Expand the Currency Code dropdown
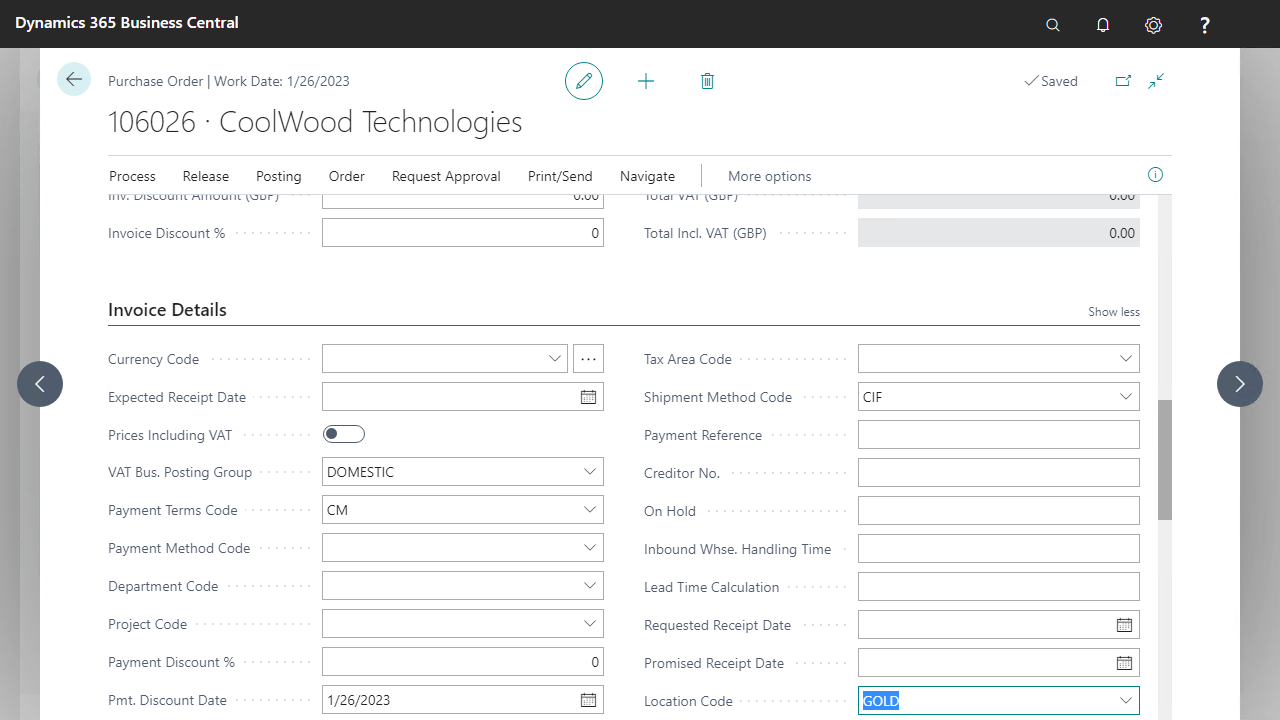This screenshot has height=720, width=1280. click(x=555, y=359)
